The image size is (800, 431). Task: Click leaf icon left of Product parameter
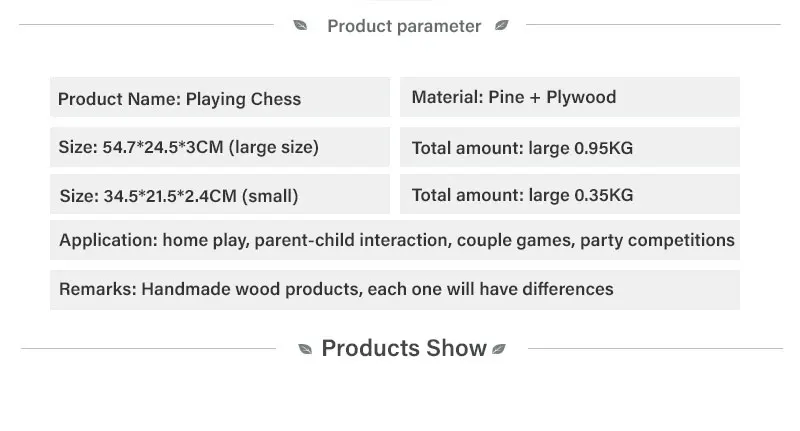(300, 26)
